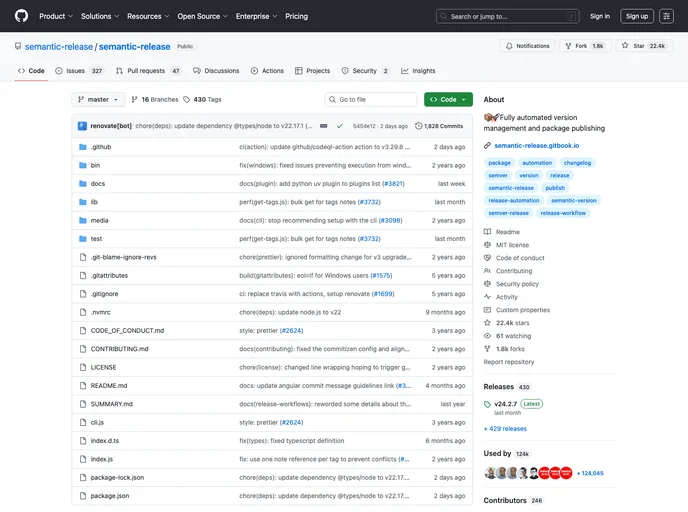The height and width of the screenshot is (512, 688).
Task: Click the renovate[bot] avatar icon
Action: pyautogui.click(x=82, y=126)
